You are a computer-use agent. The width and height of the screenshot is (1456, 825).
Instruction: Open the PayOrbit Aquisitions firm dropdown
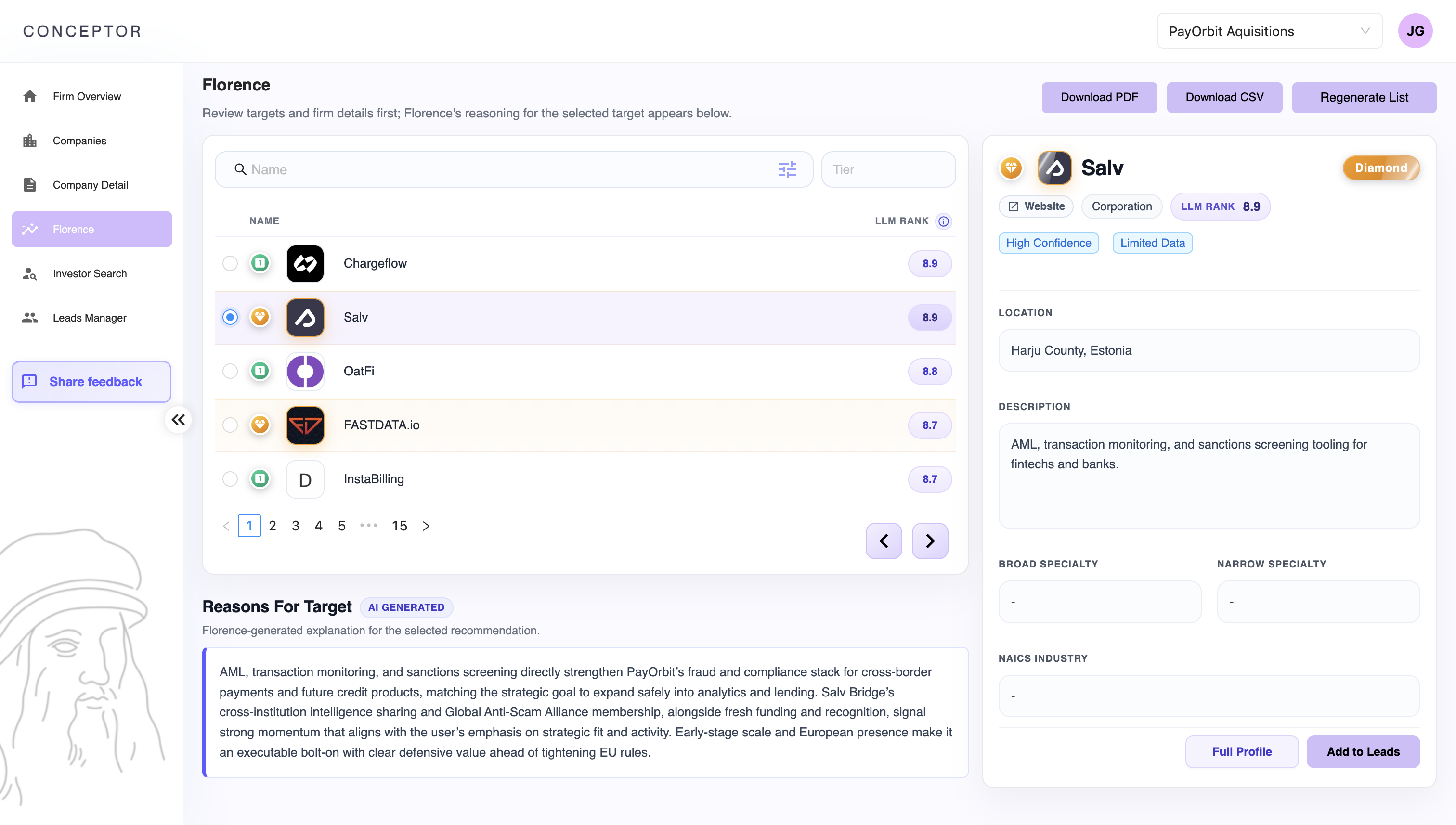pyautogui.click(x=1270, y=31)
